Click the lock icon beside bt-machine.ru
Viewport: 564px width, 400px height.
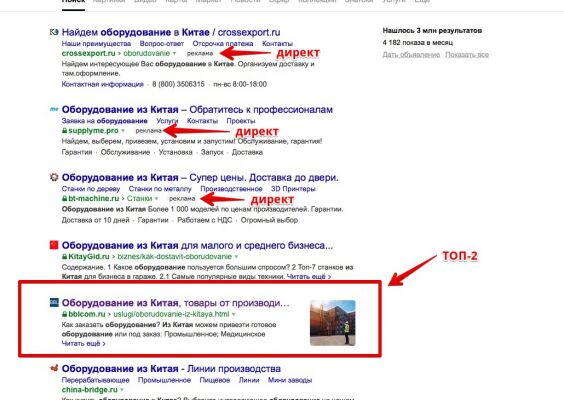point(64,199)
